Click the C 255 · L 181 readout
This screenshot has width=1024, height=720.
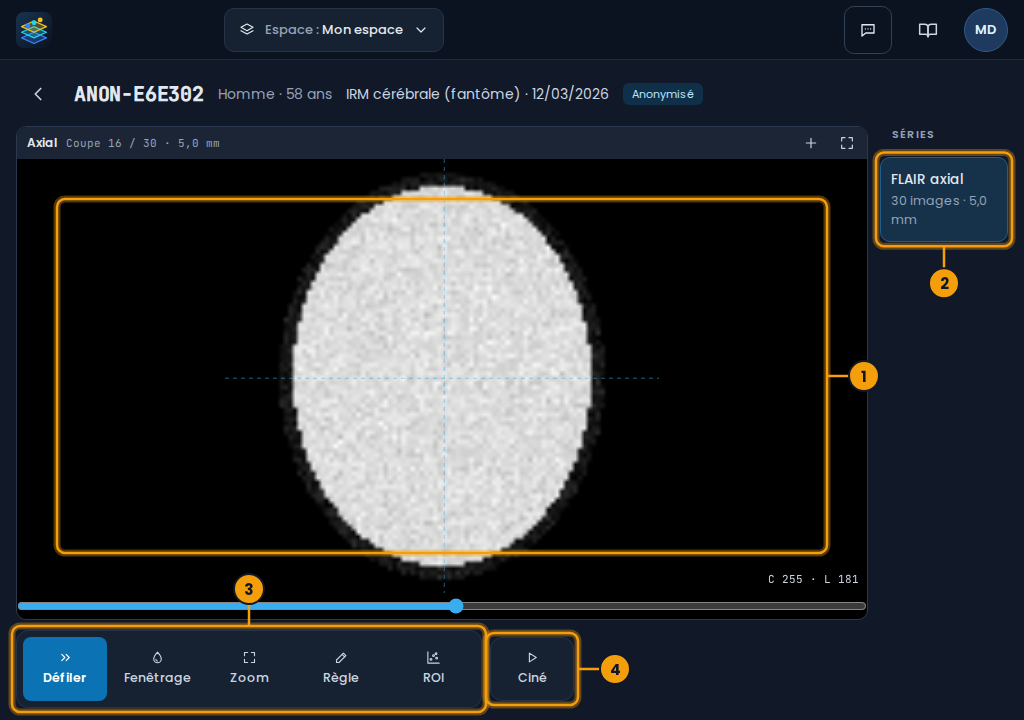[813, 580]
